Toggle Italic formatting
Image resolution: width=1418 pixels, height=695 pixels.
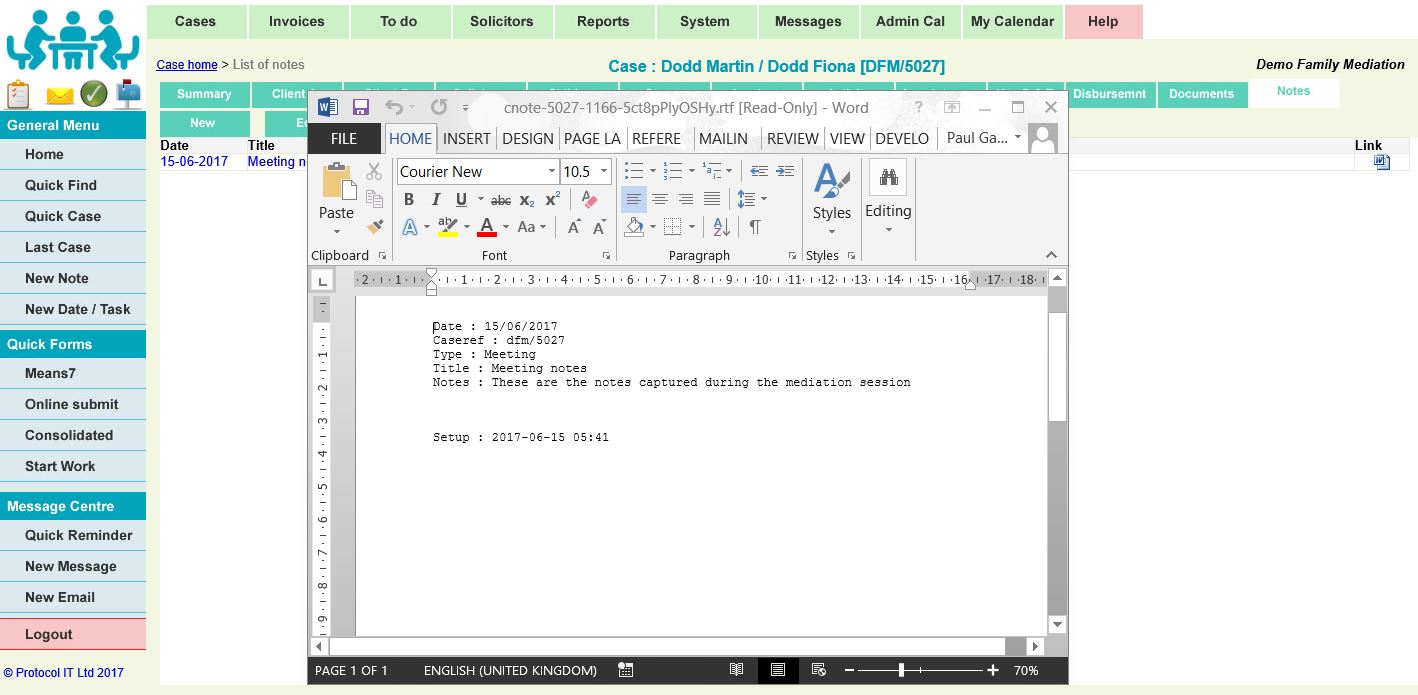tap(435, 200)
